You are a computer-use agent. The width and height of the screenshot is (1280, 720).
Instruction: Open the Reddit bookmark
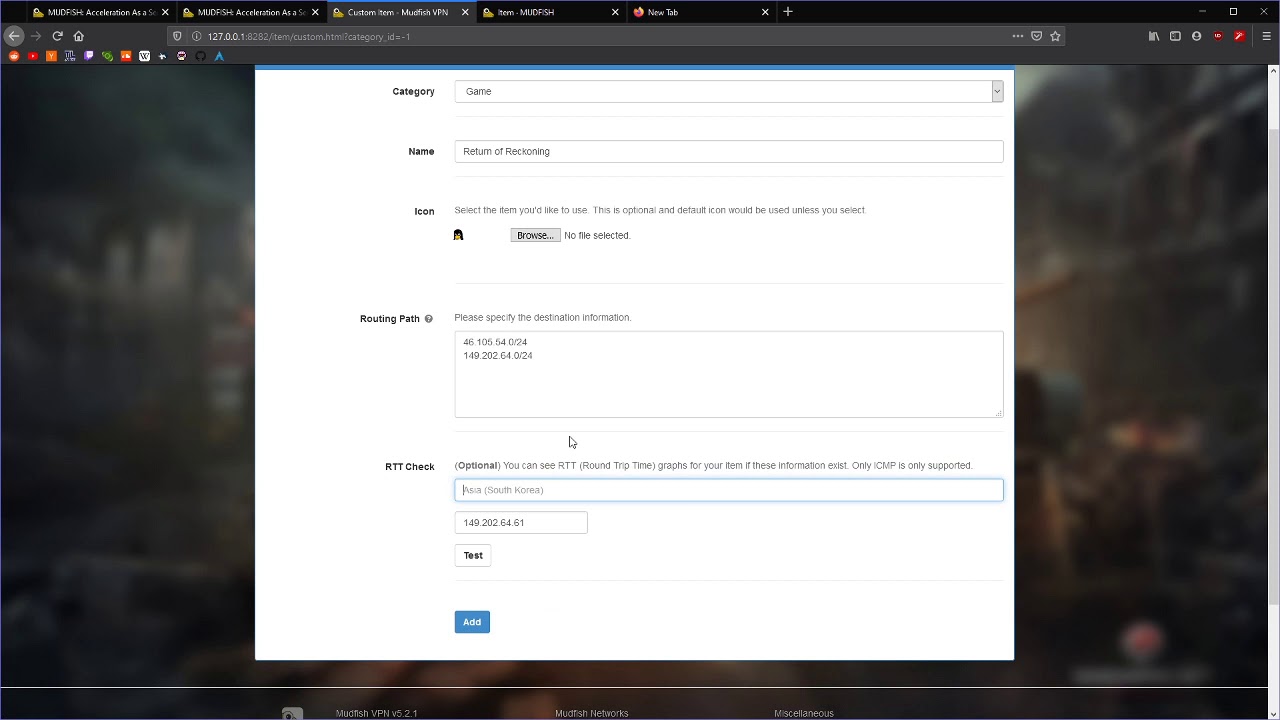point(14,56)
